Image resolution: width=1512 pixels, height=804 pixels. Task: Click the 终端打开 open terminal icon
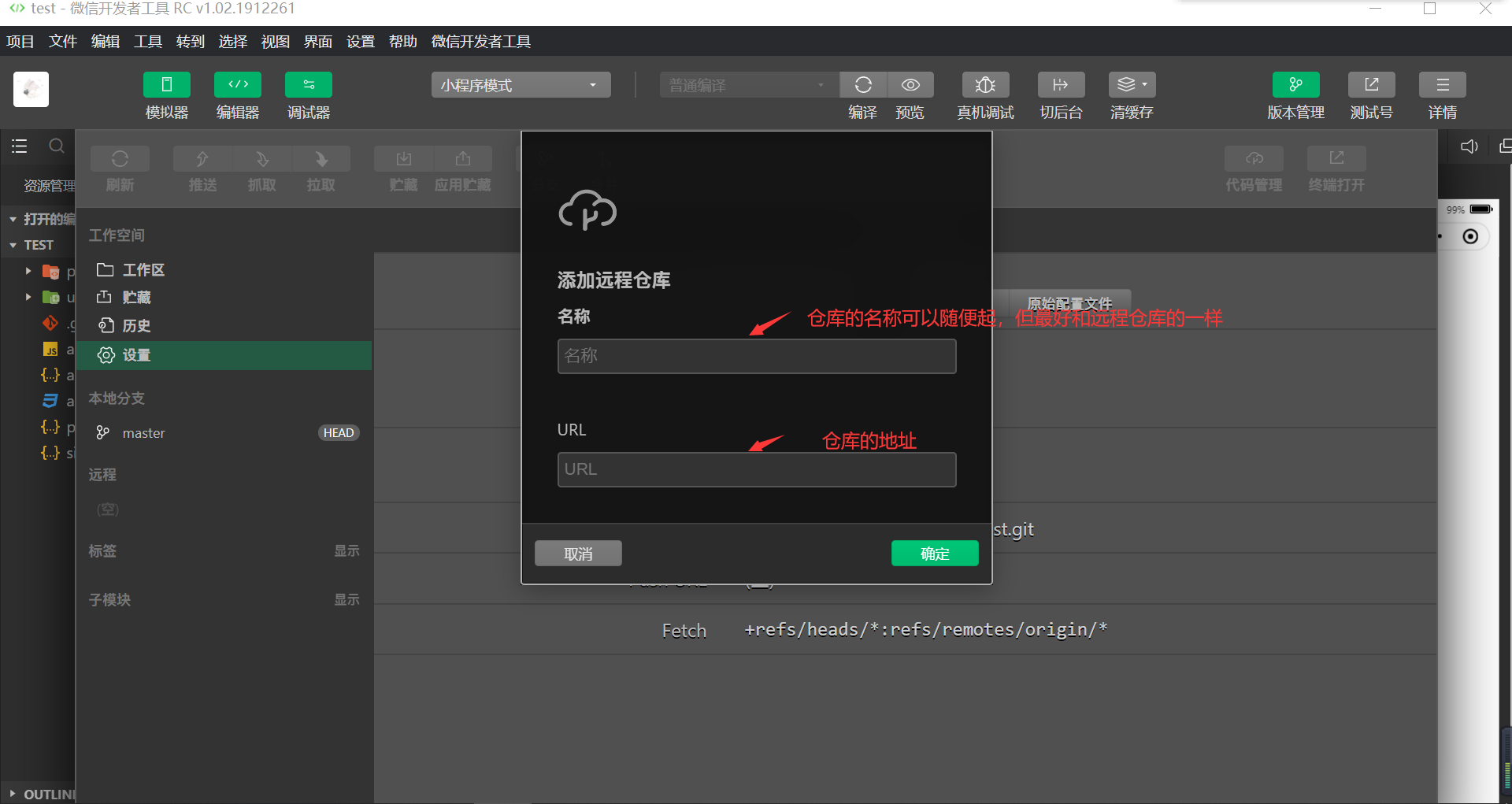point(1336,158)
